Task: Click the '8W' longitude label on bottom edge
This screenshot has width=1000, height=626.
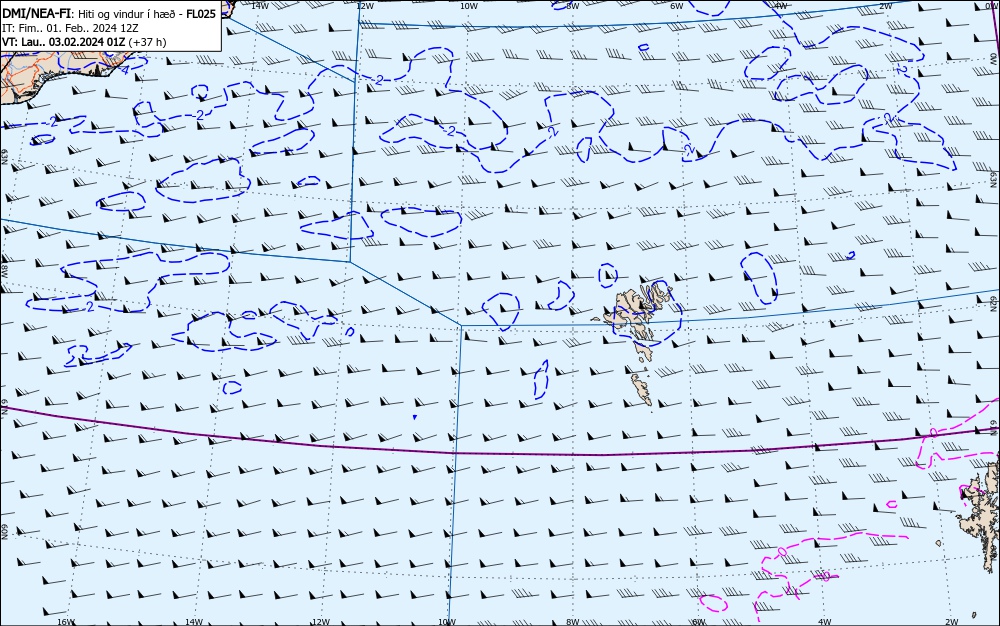Action: click(573, 622)
